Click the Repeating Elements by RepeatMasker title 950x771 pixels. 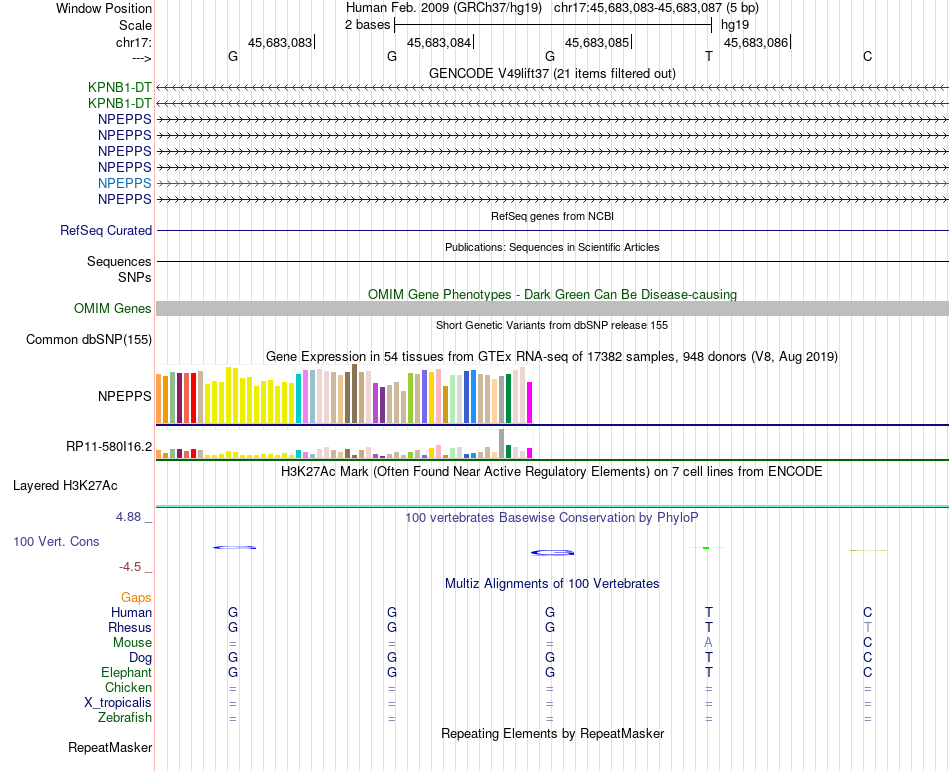552,733
